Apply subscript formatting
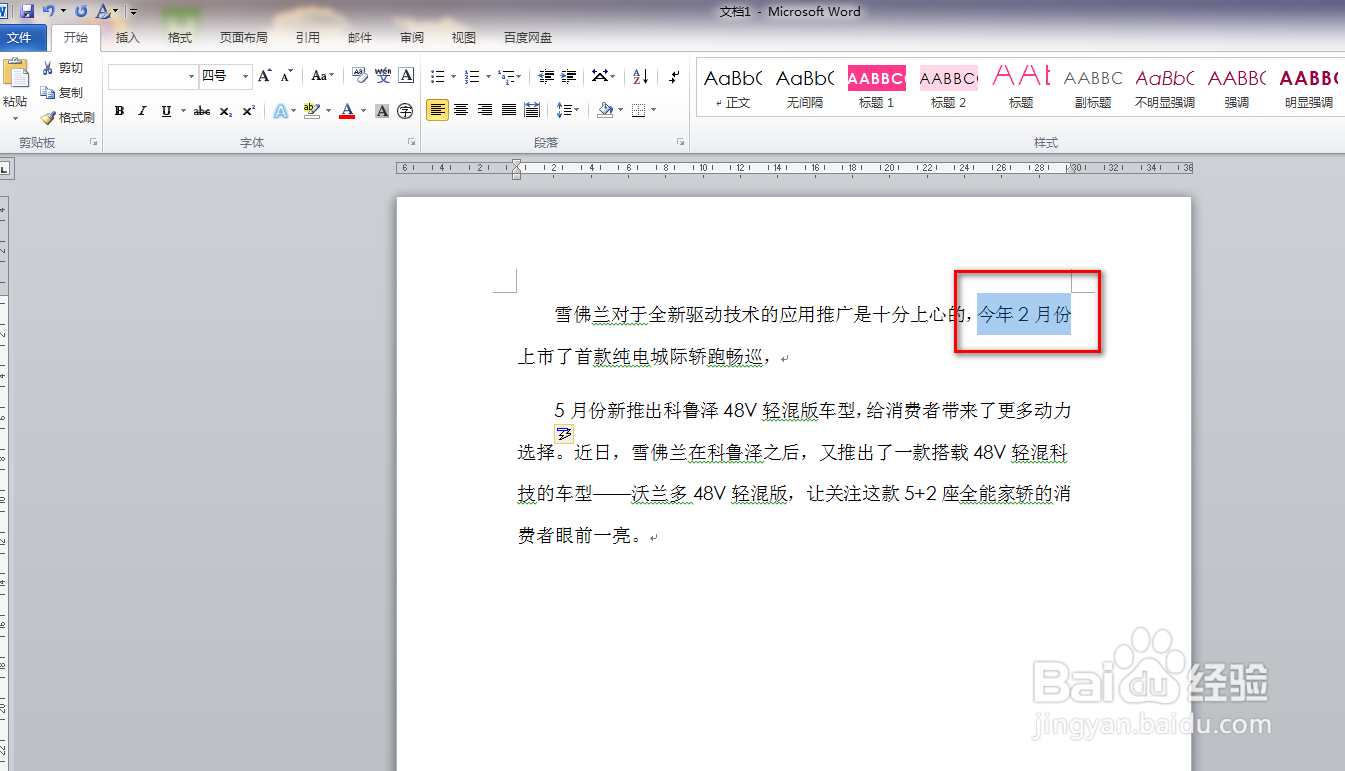This screenshot has height=771, width=1345. coord(226,111)
